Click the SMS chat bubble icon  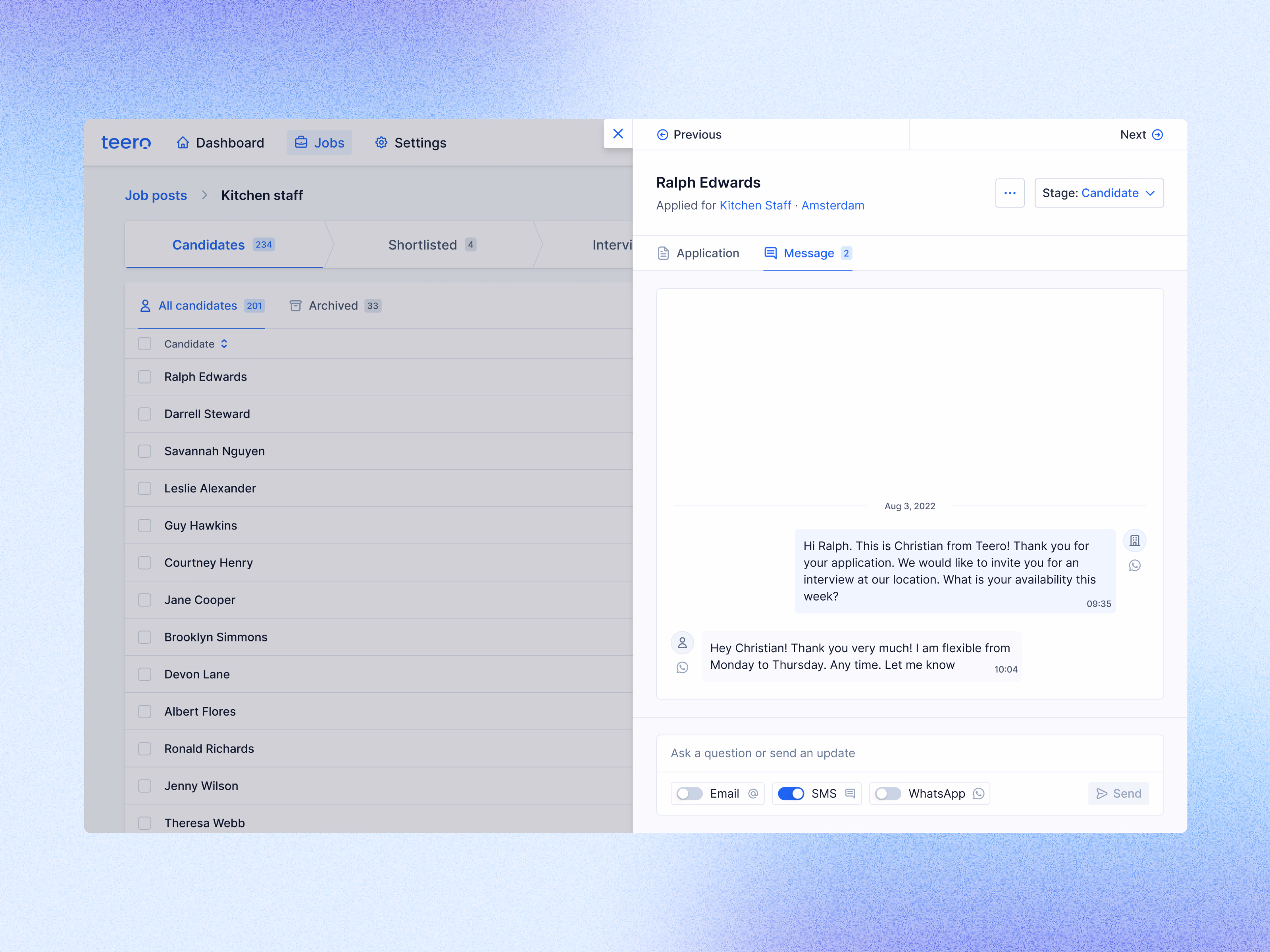[850, 794]
